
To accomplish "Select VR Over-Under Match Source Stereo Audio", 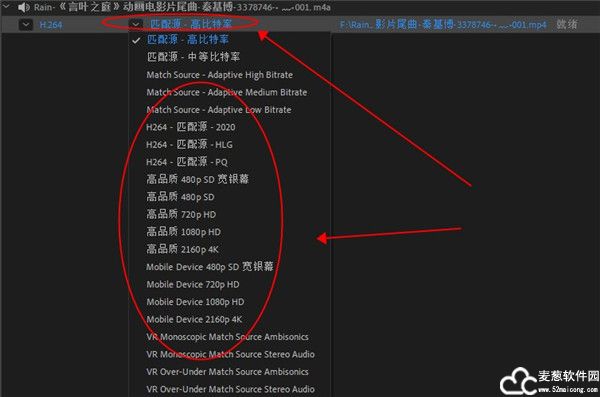I will tap(230, 389).
